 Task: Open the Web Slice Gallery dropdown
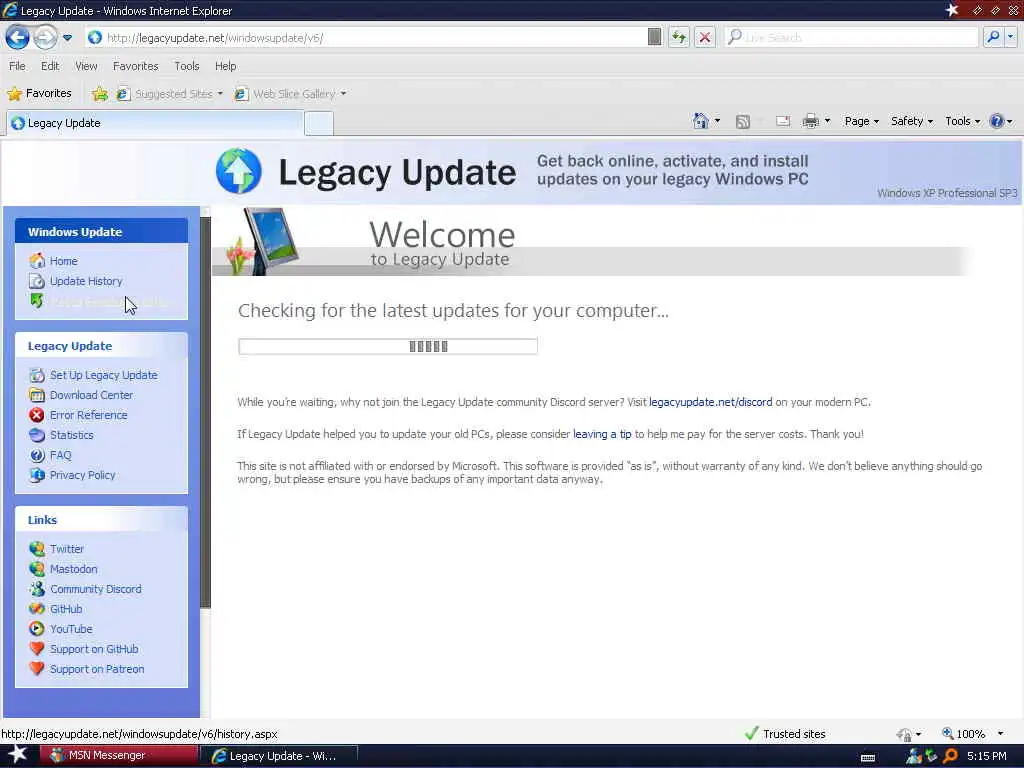pyautogui.click(x=291, y=94)
